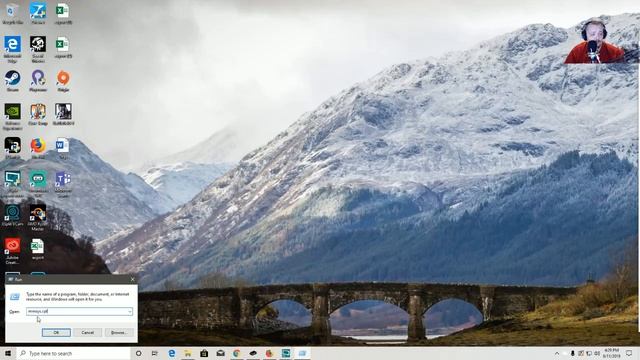Close the Run dialog with X

[x=132, y=280]
